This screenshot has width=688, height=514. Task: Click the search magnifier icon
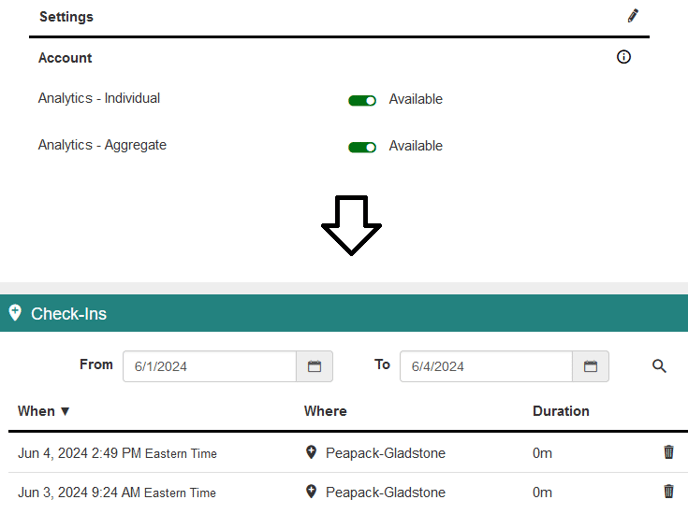pyautogui.click(x=659, y=366)
